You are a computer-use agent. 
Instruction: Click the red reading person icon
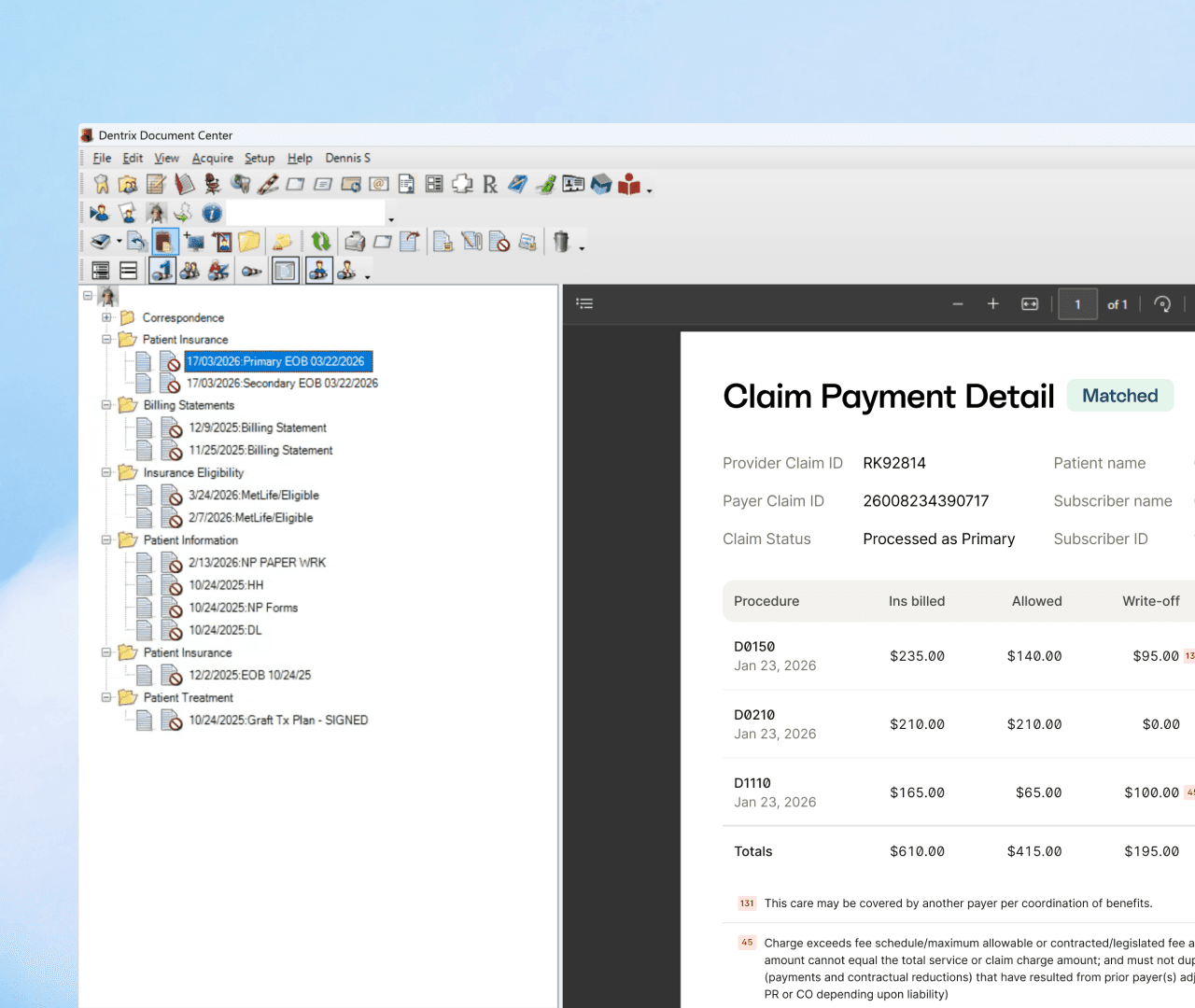point(629,185)
